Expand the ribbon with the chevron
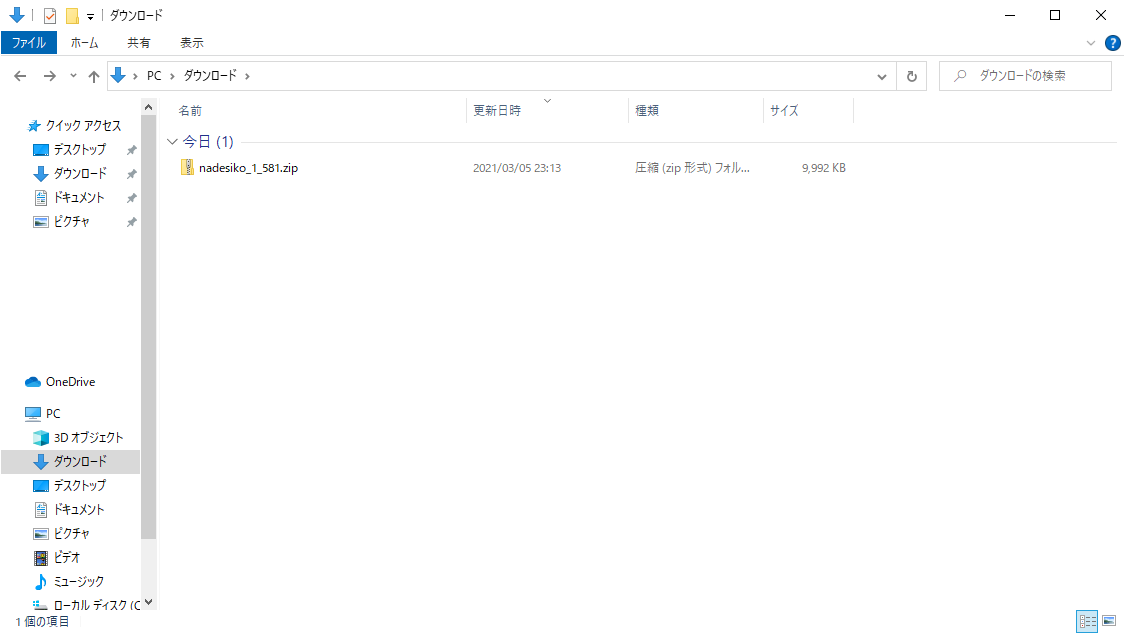Screen dimensions: 1125x634 1091,43
